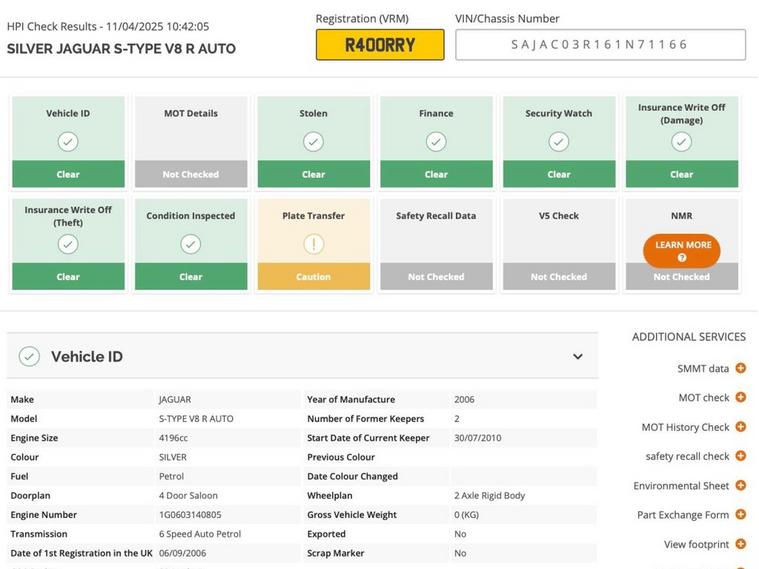Click plus icon next to Environmental Sheet

[x=741, y=485]
